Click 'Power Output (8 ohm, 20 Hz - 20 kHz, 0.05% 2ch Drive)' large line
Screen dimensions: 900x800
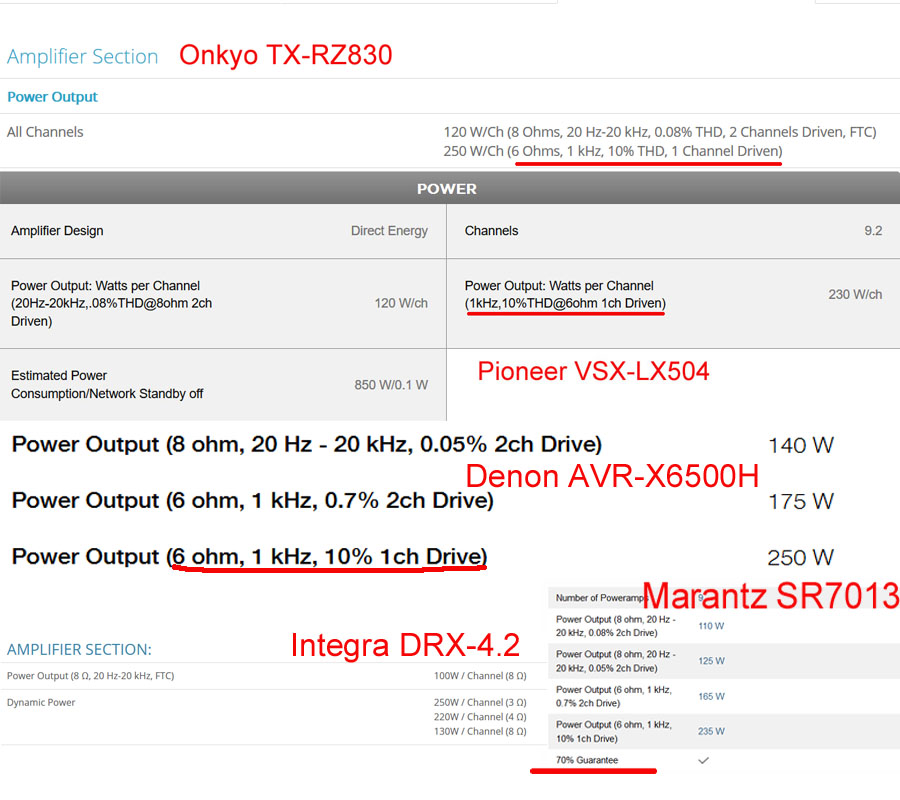click(x=307, y=445)
